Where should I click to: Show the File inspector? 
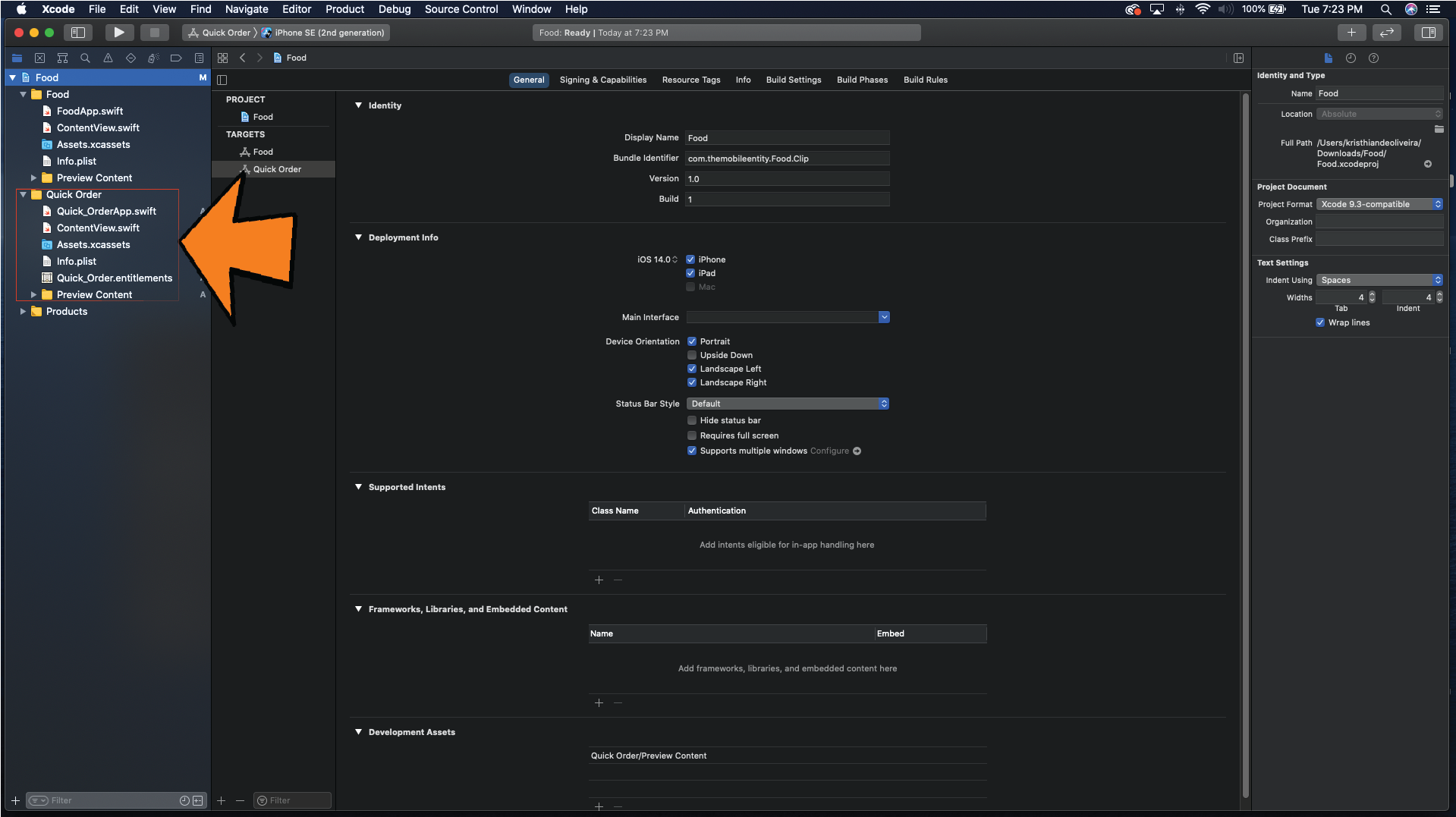[x=1328, y=58]
